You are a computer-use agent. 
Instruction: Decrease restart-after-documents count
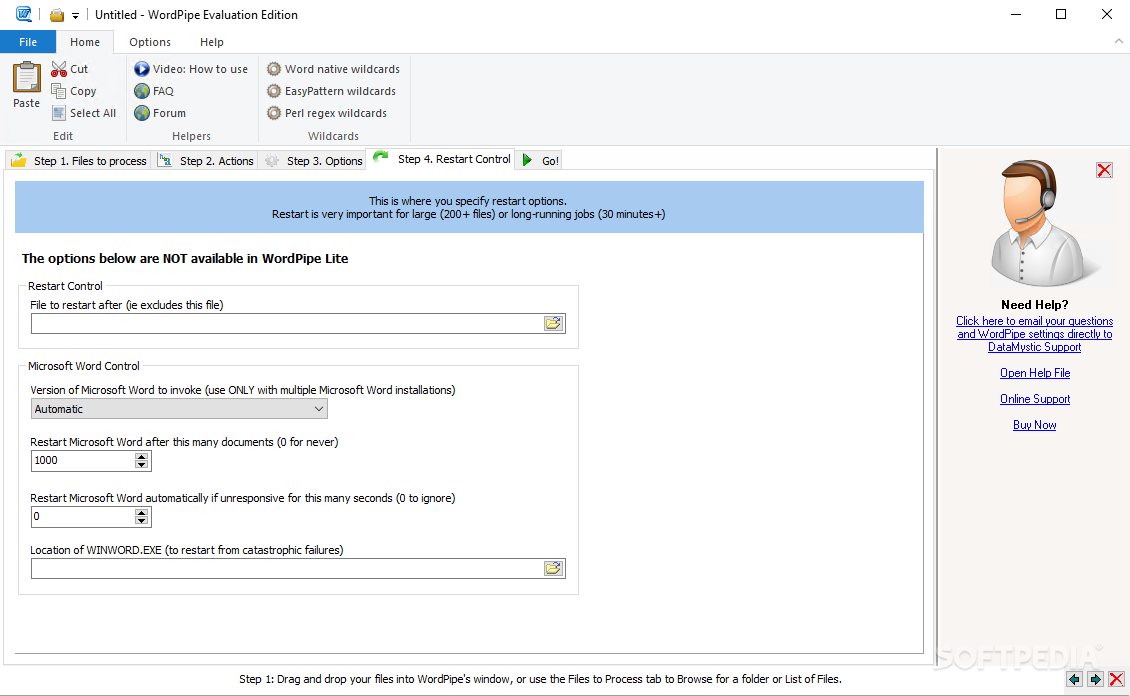click(x=142, y=465)
